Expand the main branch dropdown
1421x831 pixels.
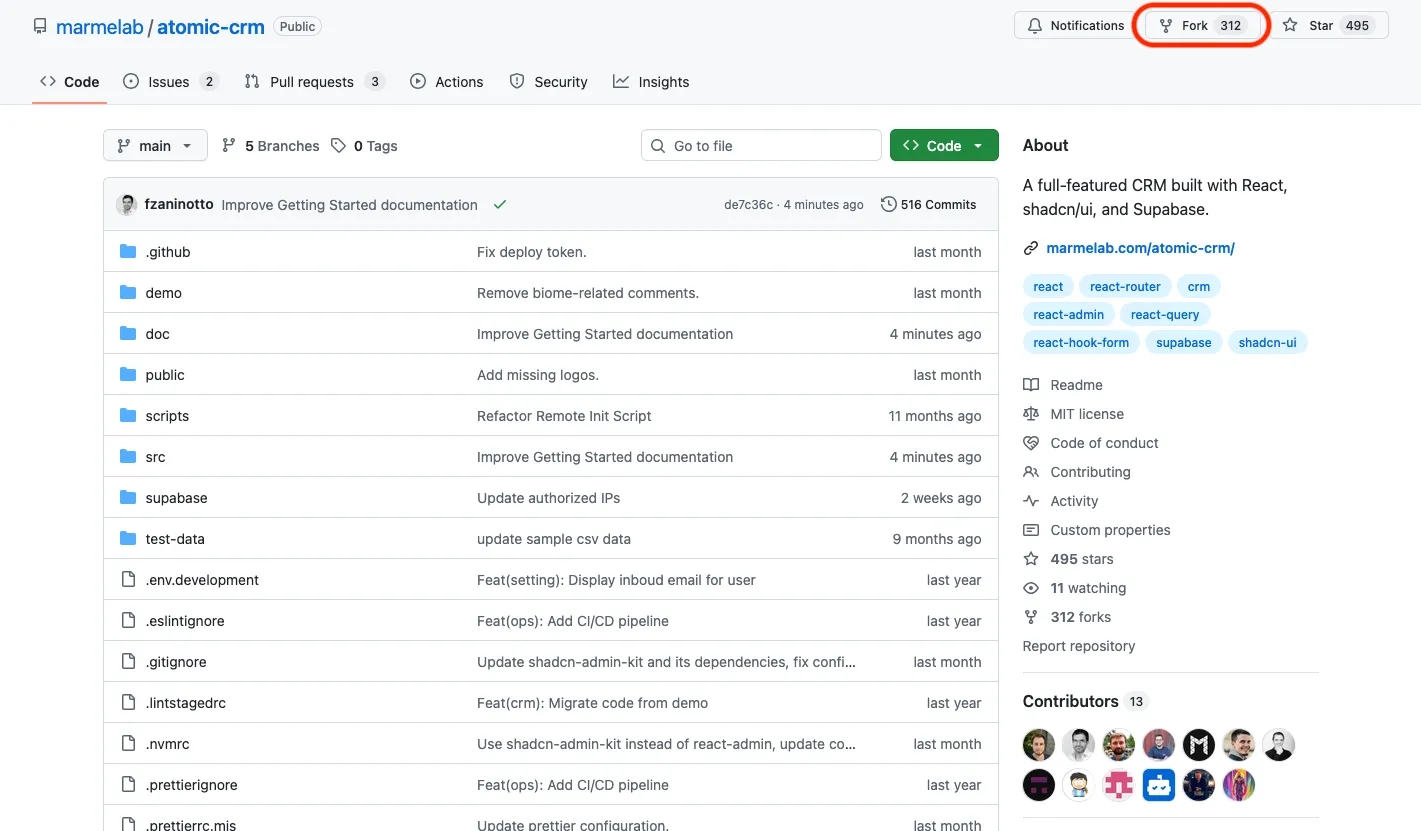click(155, 146)
